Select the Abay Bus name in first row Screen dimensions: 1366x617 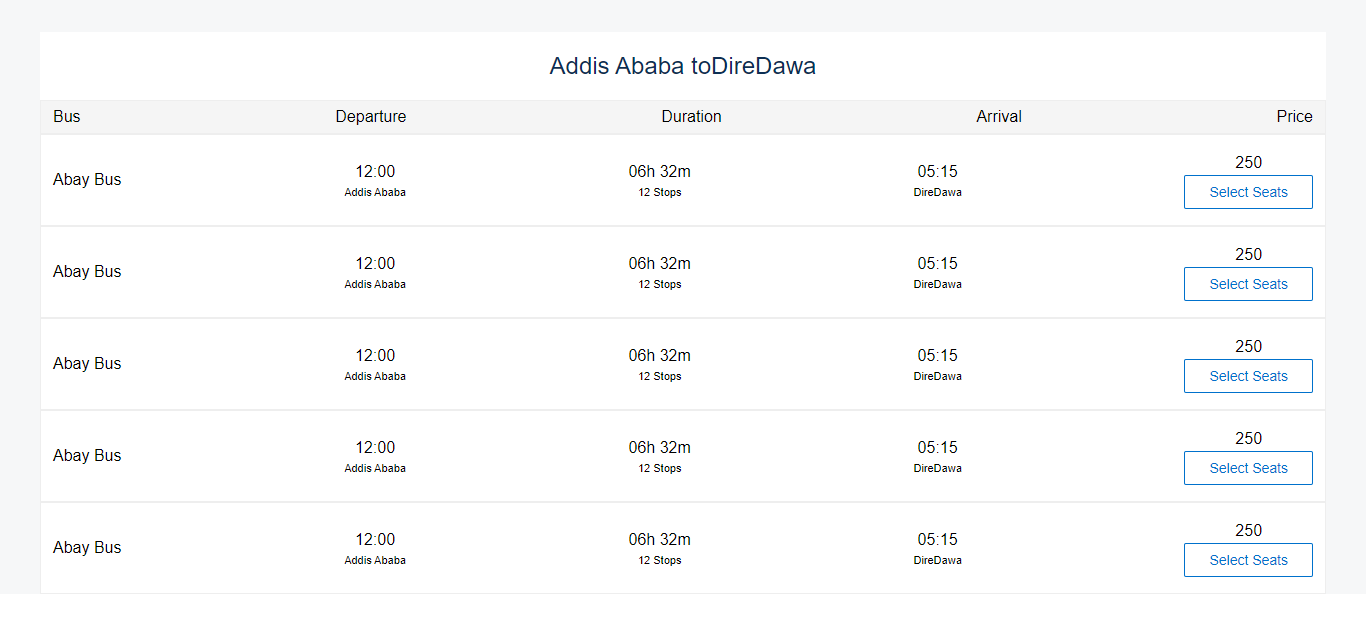point(87,180)
